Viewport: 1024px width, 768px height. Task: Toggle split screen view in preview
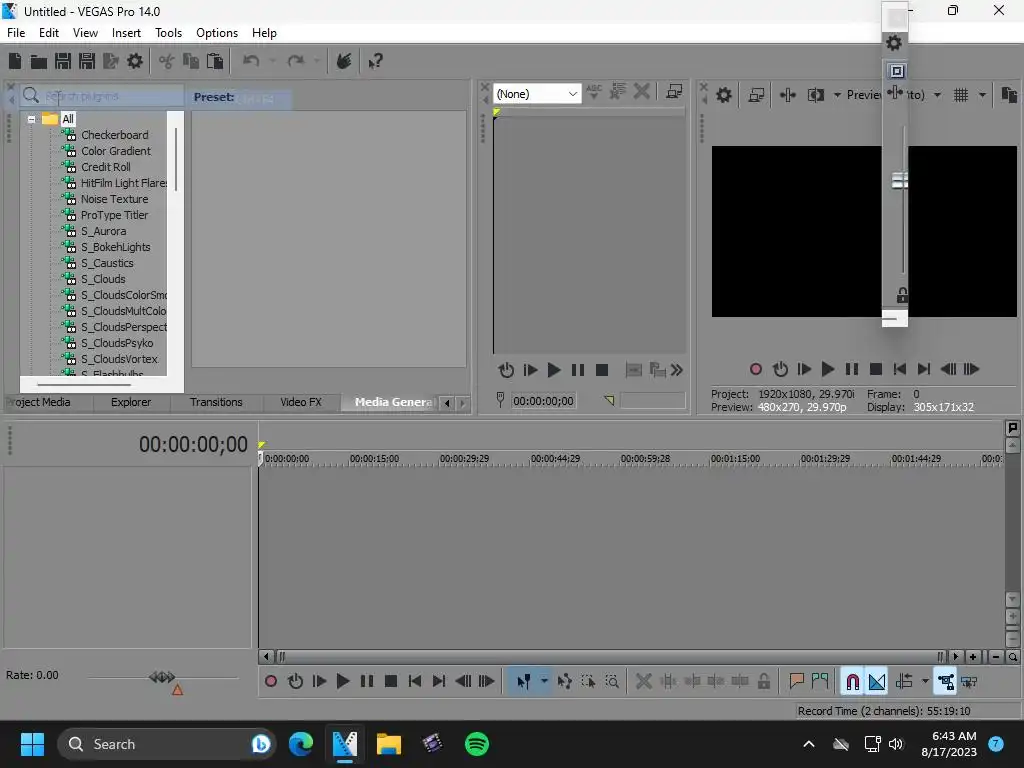pos(816,95)
